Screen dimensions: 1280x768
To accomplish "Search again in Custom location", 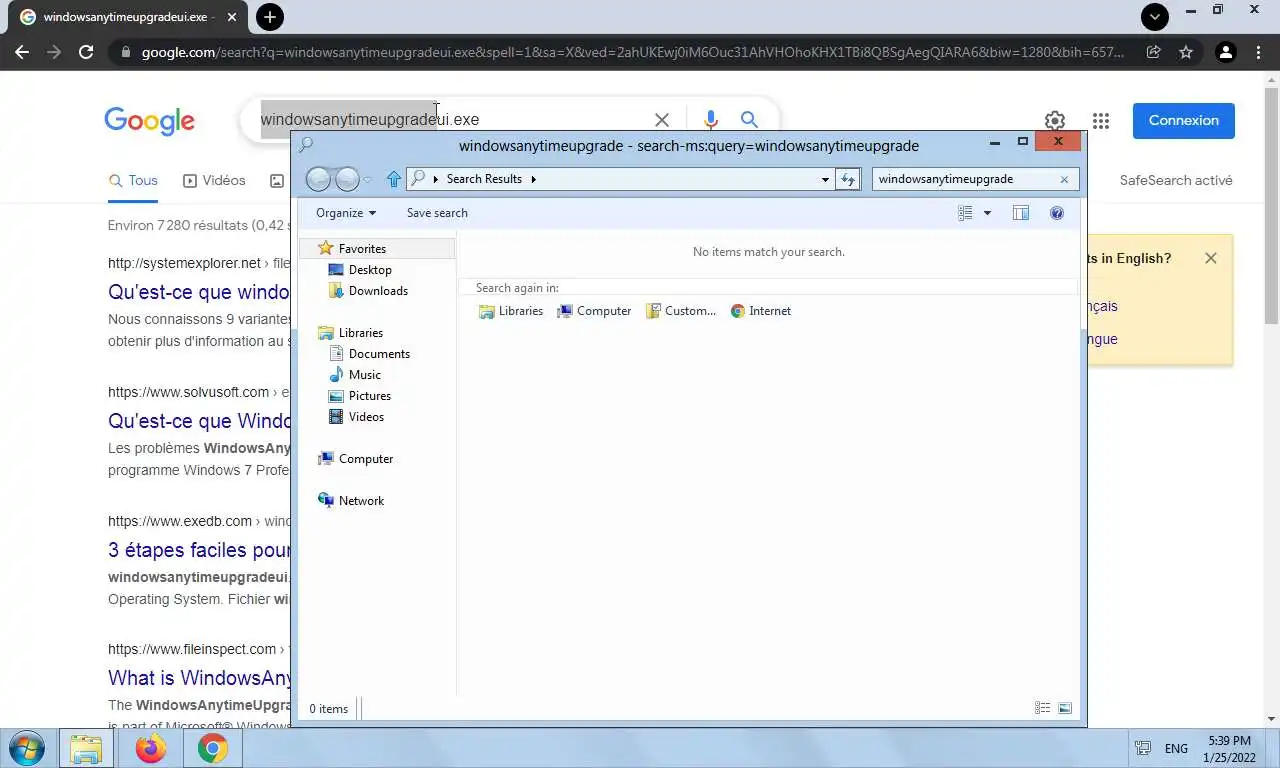I will (681, 311).
